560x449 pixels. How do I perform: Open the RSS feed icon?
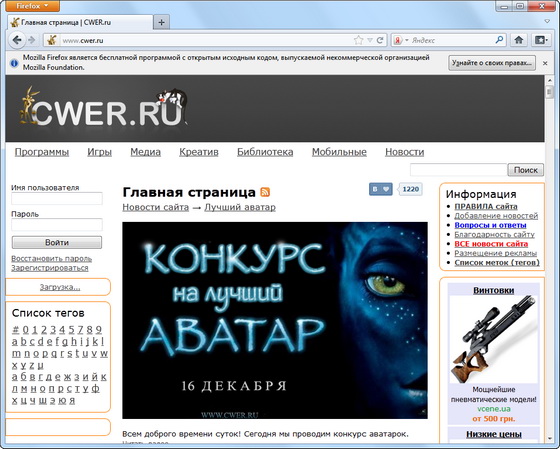click(x=265, y=192)
